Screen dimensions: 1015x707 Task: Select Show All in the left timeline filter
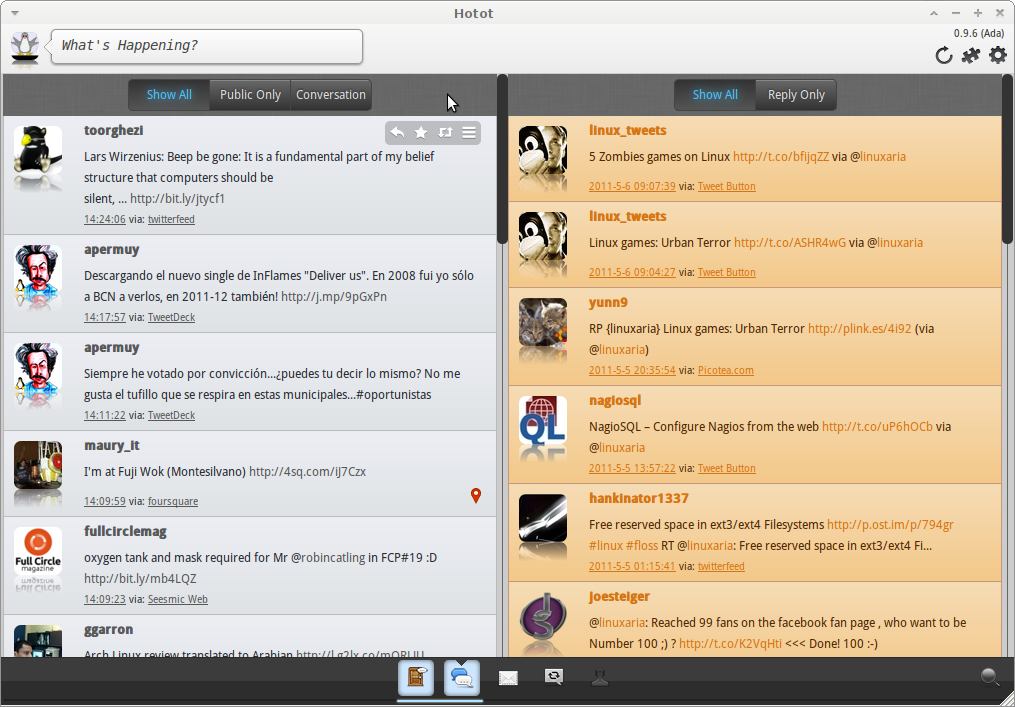click(169, 95)
